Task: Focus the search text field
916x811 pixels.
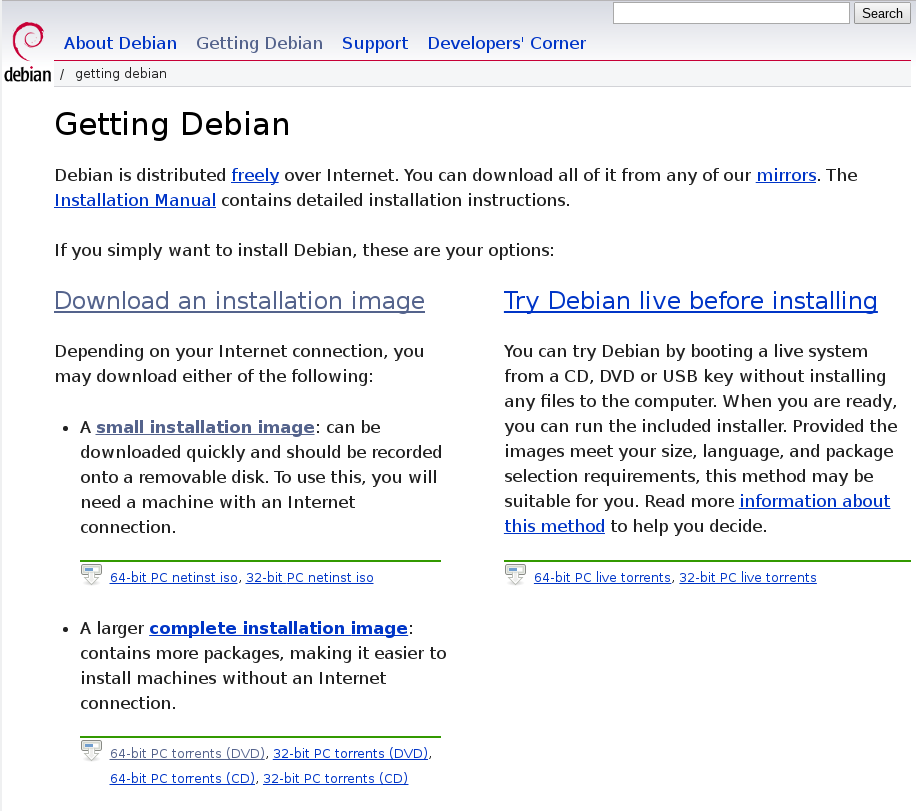Action: coord(730,13)
